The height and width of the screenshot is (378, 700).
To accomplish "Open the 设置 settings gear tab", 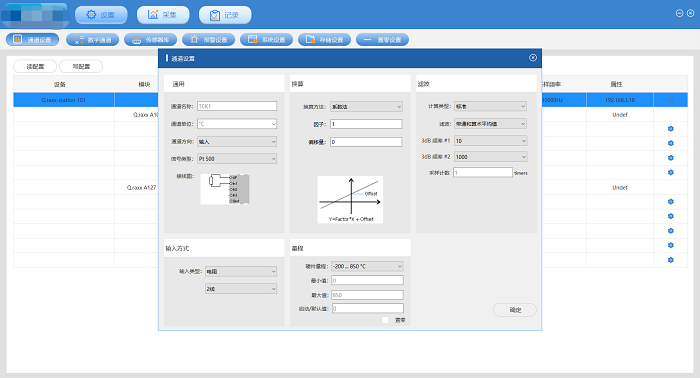I will tap(101, 15).
